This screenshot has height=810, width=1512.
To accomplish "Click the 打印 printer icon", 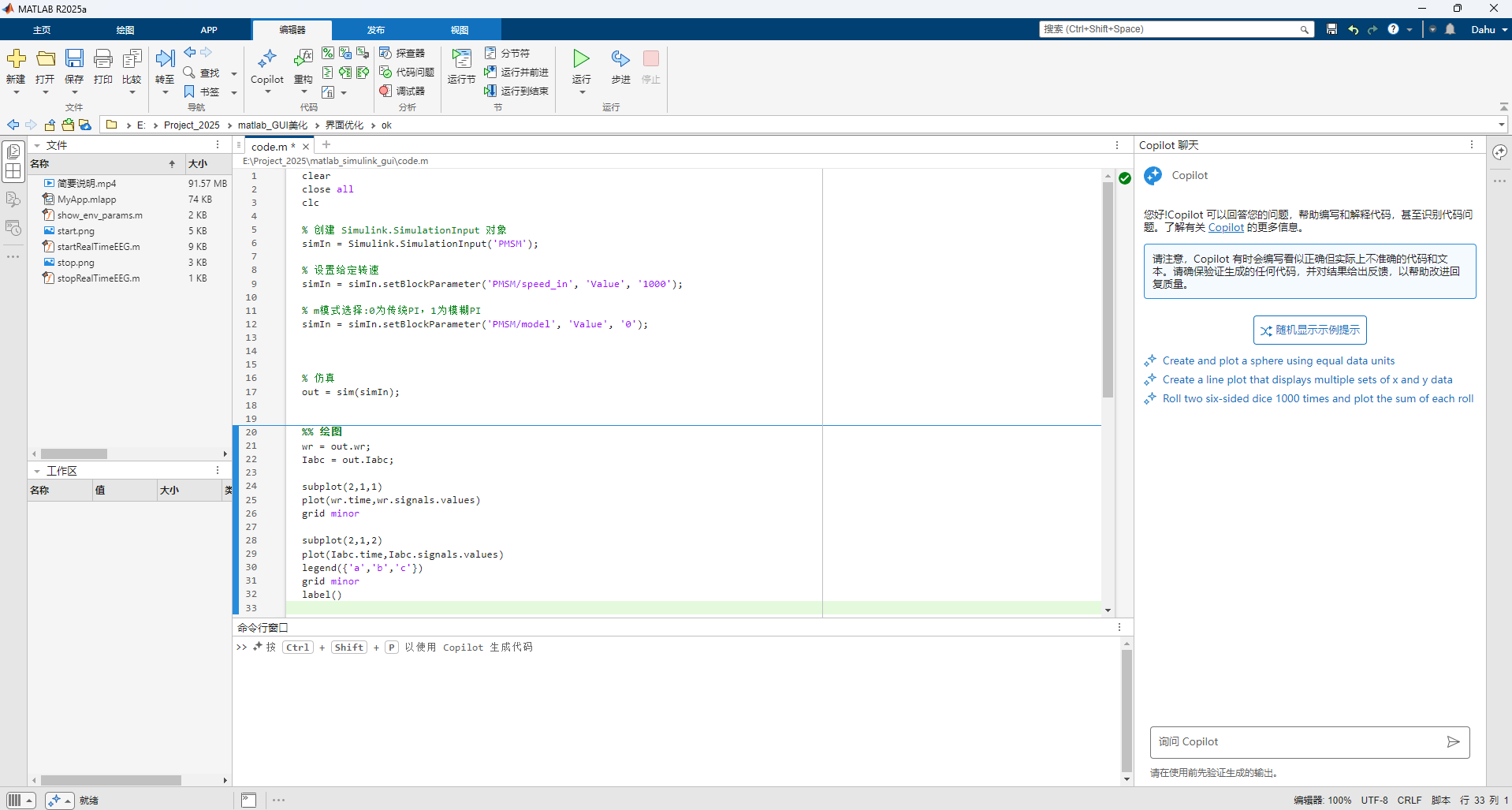I will click(x=103, y=59).
